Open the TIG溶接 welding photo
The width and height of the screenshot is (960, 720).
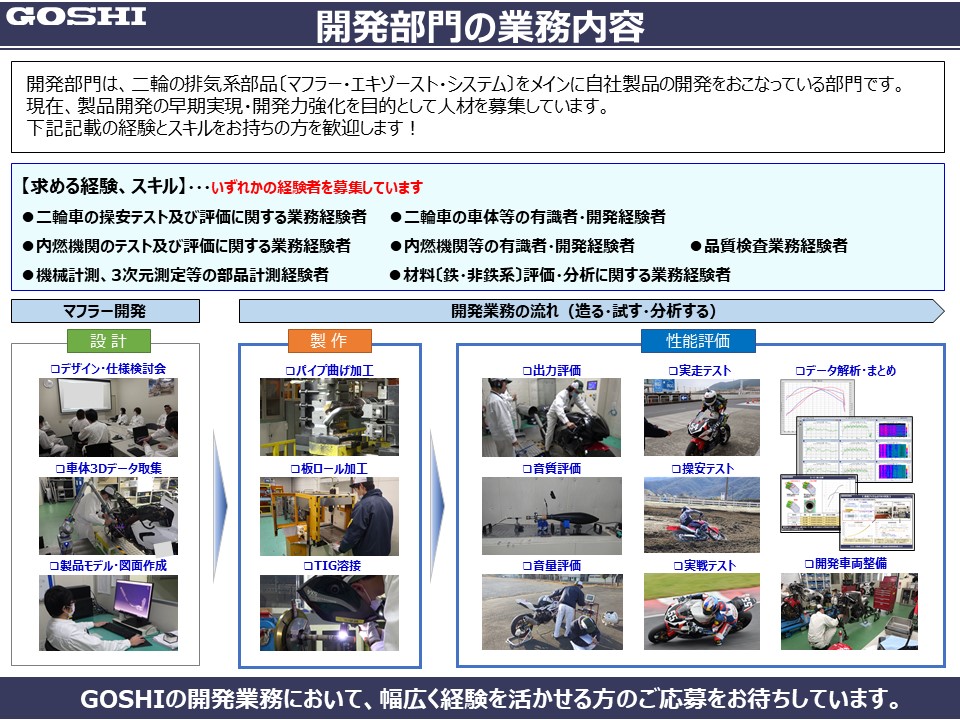pyautogui.click(x=329, y=612)
